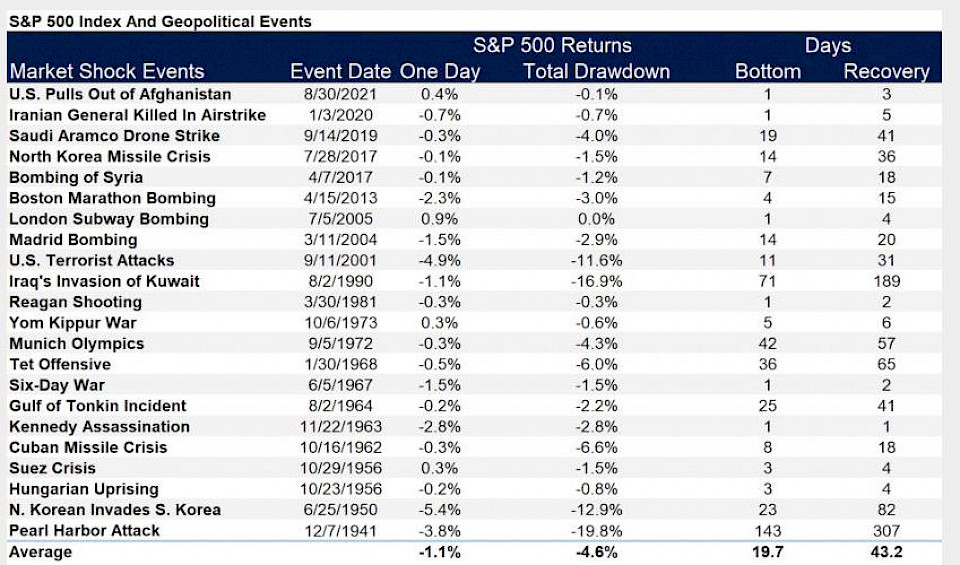Click the -19.8% total drawdown value

[x=596, y=530]
